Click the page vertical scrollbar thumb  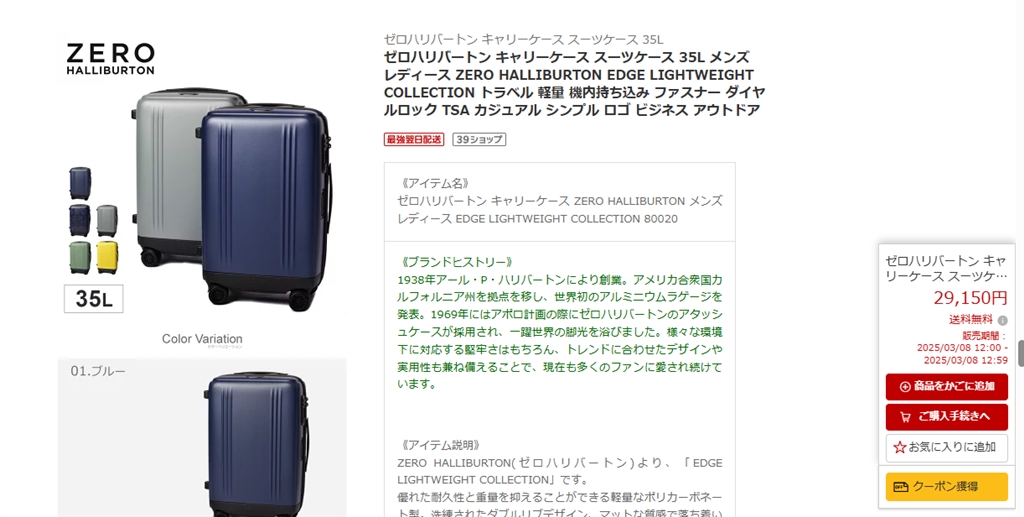1020,352
